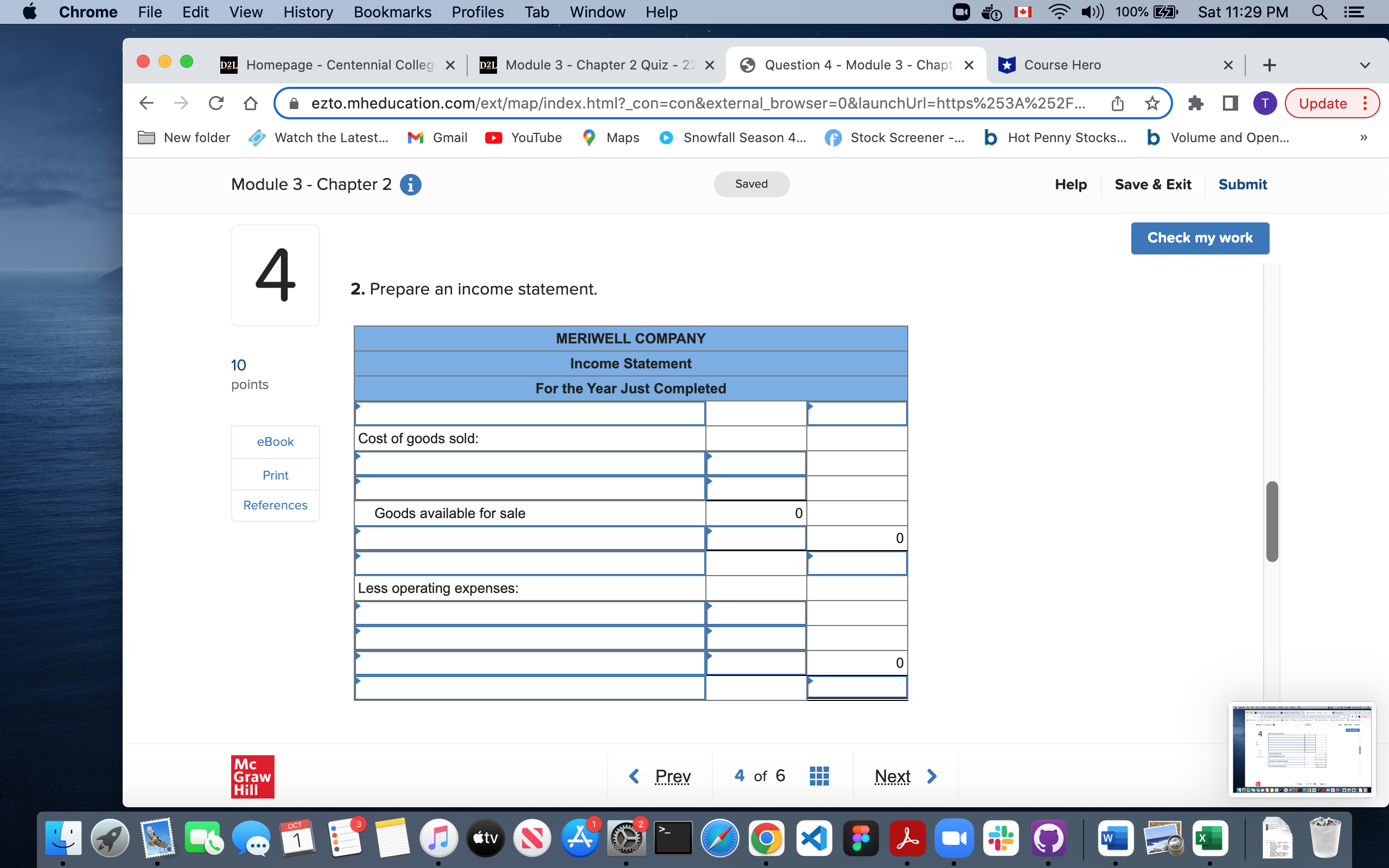Click the info icon beside Module 3 - Chapter 2

[410, 184]
